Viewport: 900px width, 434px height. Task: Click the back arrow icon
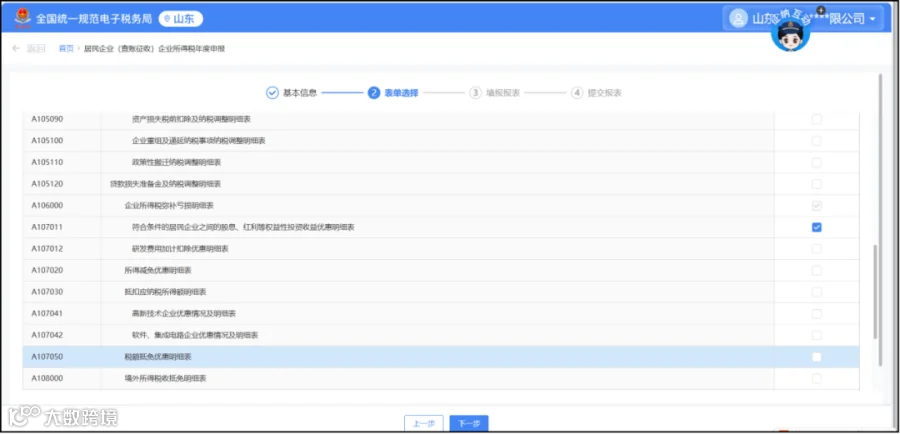tap(16, 49)
